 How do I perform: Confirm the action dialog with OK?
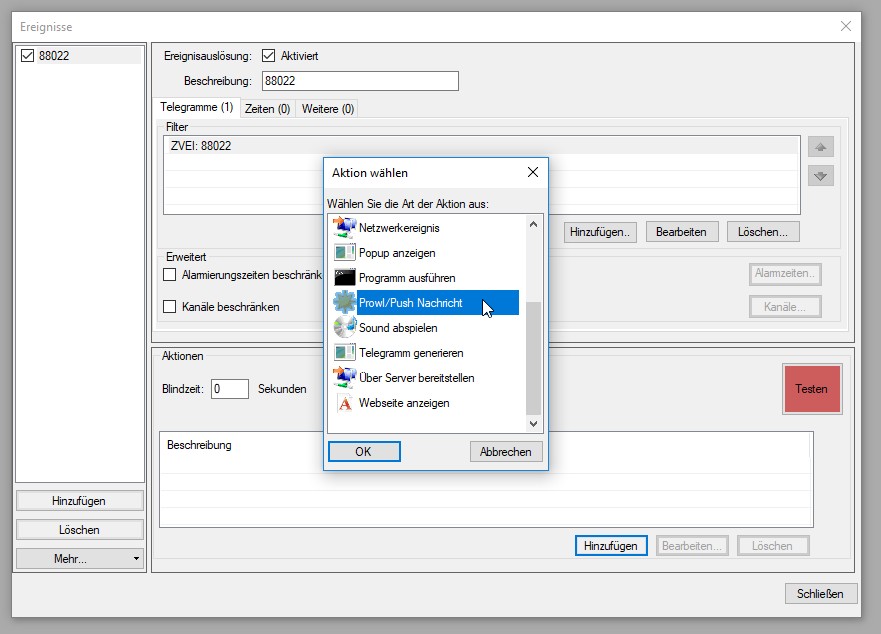point(363,452)
